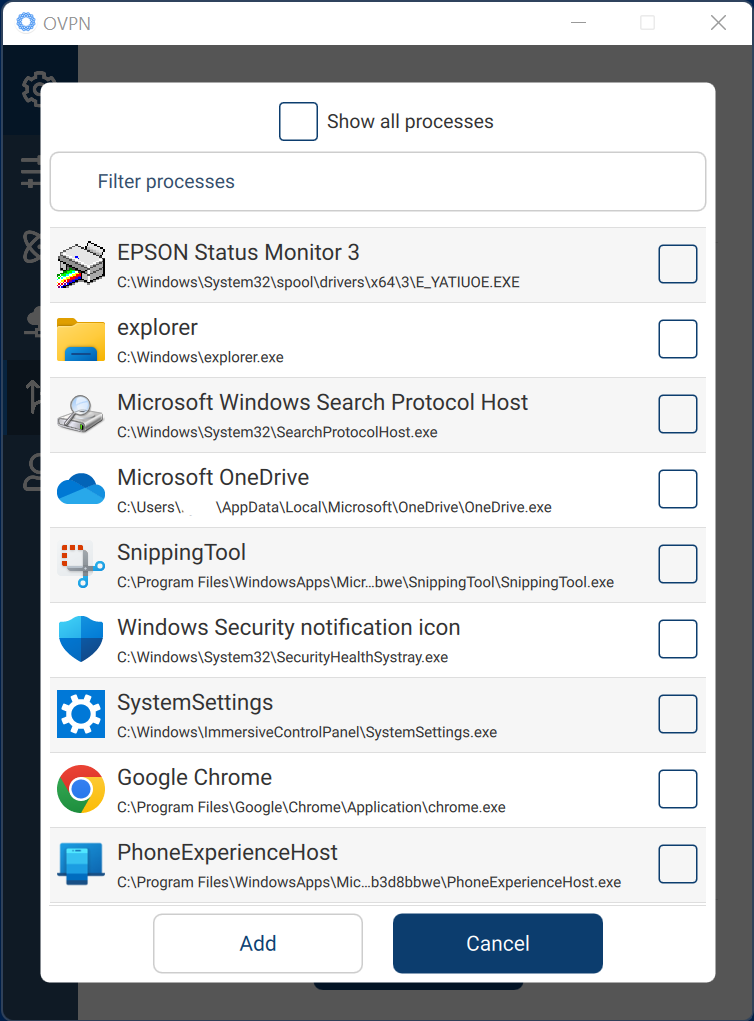Click the explorer folder icon
Image resolution: width=754 pixels, height=1021 pixels.
pyautogui.click(x=81, y=339)
